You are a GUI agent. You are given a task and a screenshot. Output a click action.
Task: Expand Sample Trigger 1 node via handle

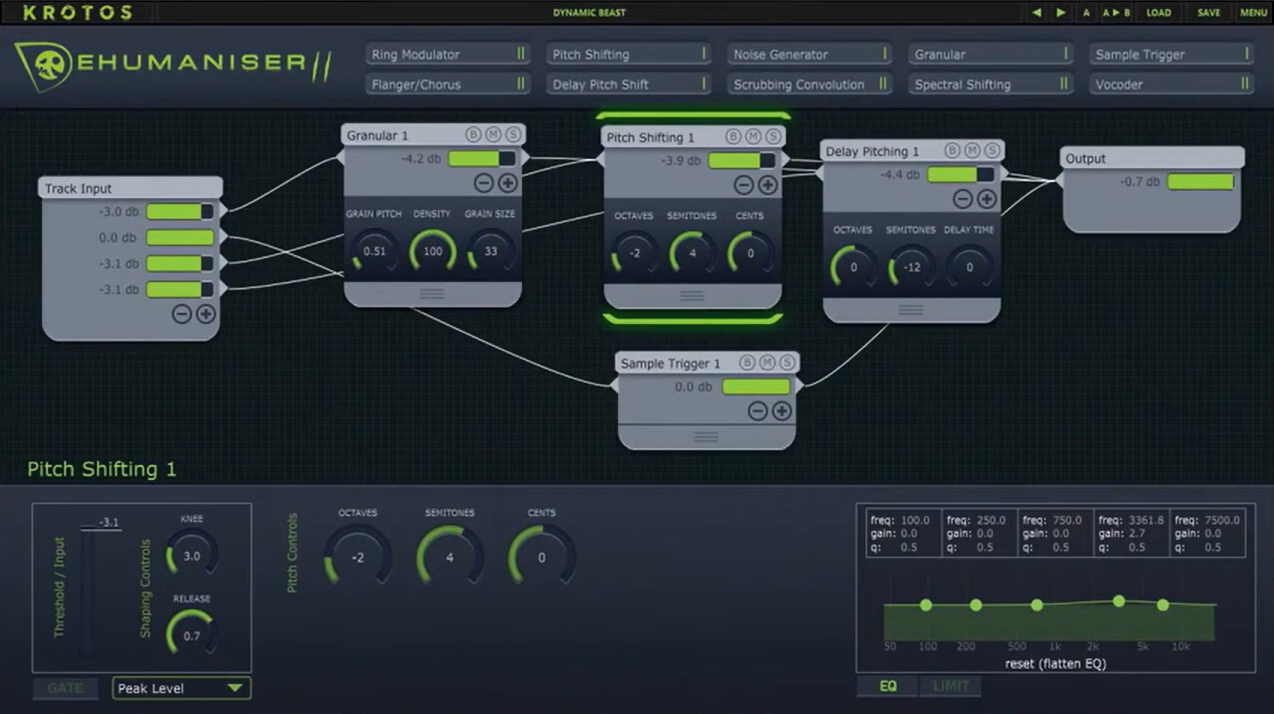tap(706, 437)
